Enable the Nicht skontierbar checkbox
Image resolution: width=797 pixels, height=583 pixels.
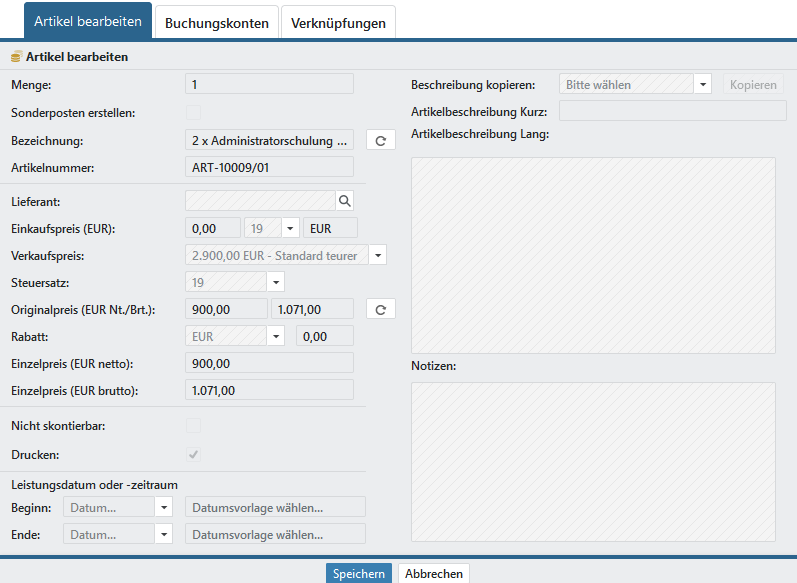click(194, 427)
